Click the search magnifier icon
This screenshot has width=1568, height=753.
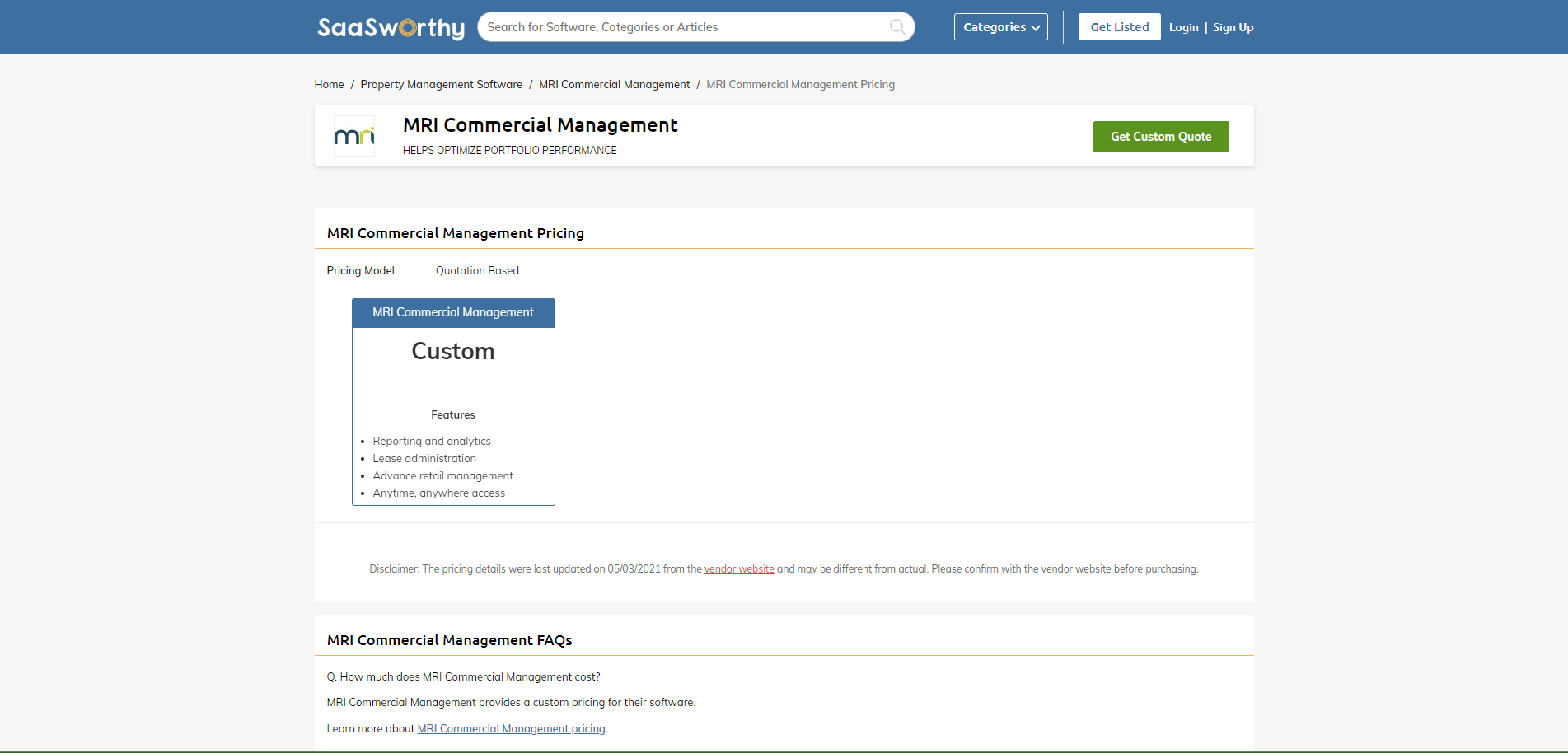(x=897, y=27)
